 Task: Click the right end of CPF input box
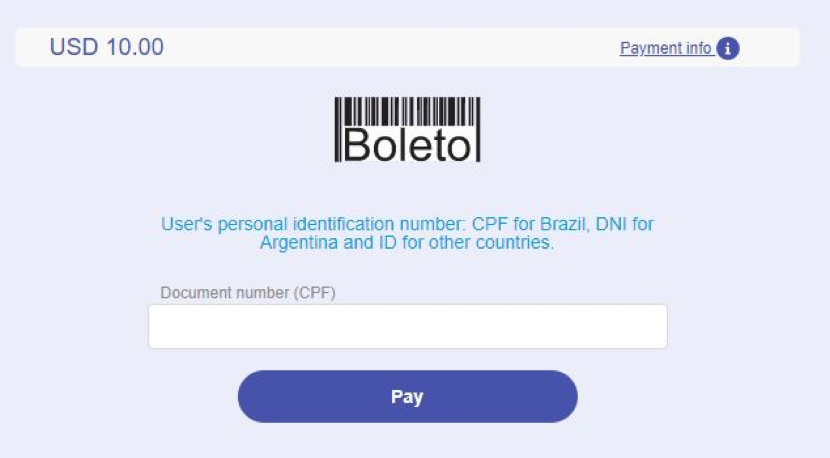tap(658, 326)
